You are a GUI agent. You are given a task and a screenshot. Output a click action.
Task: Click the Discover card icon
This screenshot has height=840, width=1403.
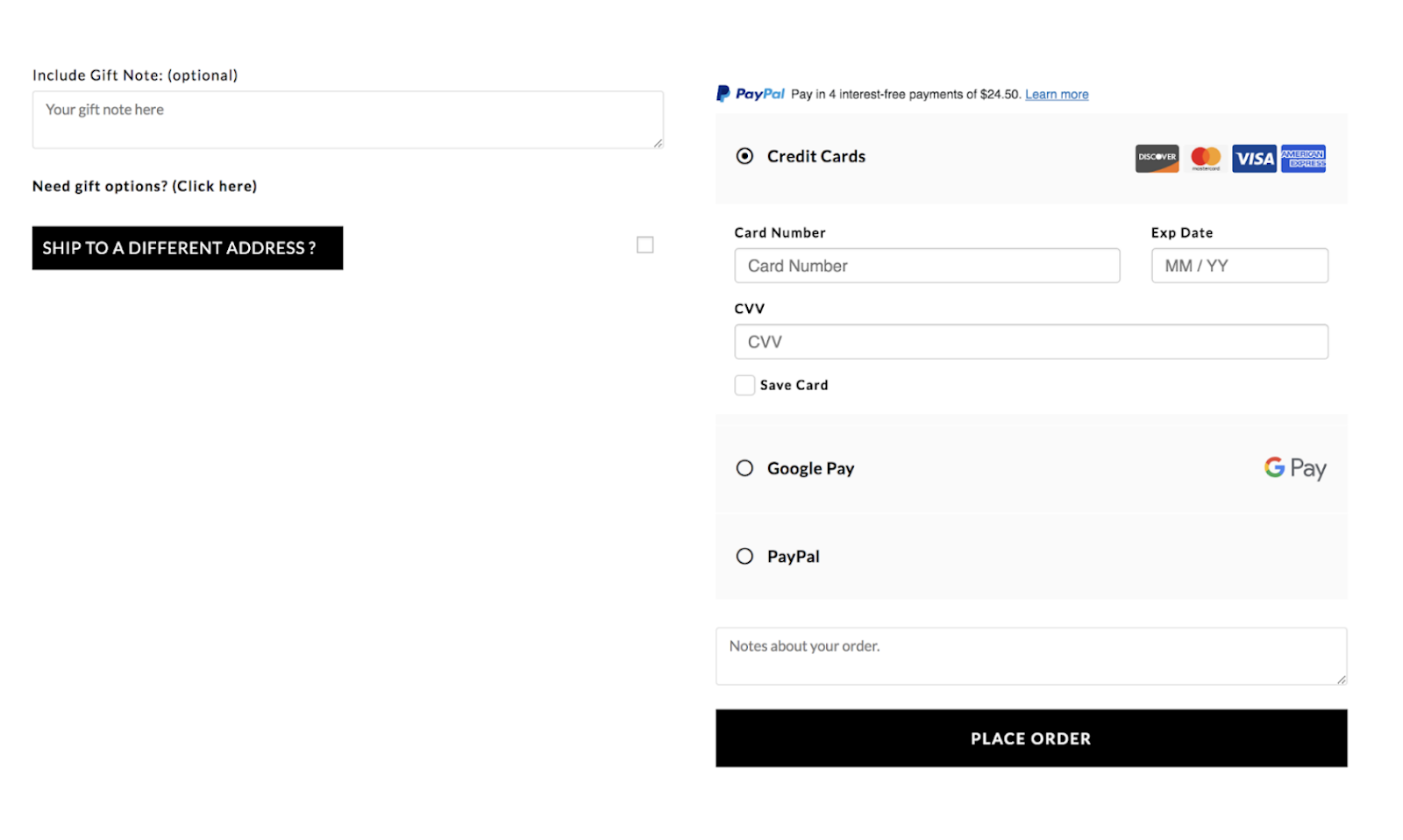pyautogui.click(x=1157, y=159)
